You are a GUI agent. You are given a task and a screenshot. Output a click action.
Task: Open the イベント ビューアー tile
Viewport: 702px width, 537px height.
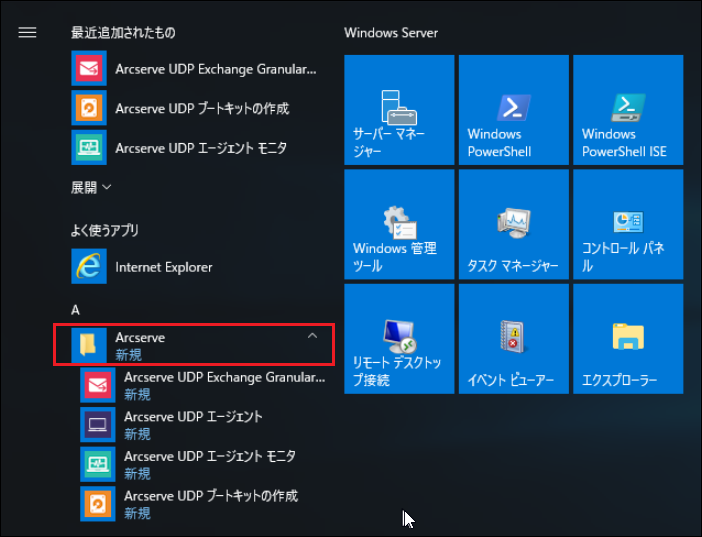coord(514,339)
